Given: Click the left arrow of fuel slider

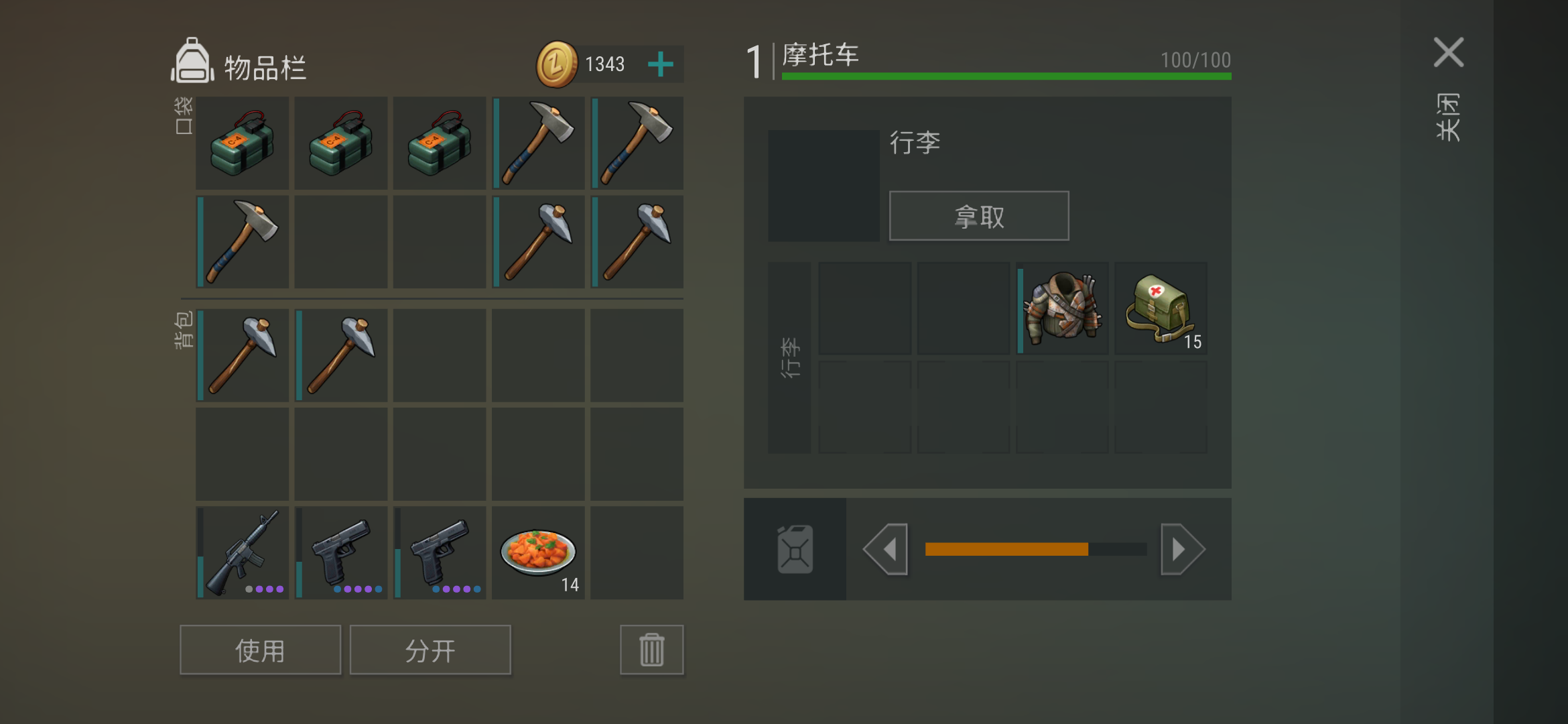Looking at the screenshot, I should [886, 549].
